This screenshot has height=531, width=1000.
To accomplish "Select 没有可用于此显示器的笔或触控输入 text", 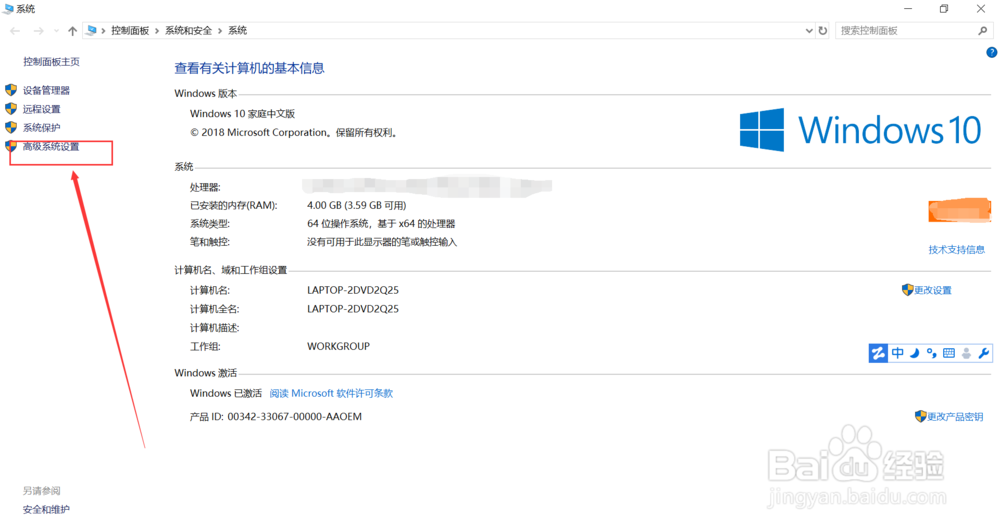I will (x=382, y=242).
